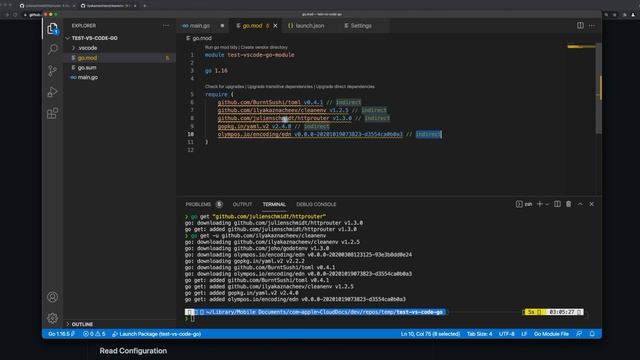The image size is (640, 360).
Task: Open notifications bell in status bar
Action: 592,334
